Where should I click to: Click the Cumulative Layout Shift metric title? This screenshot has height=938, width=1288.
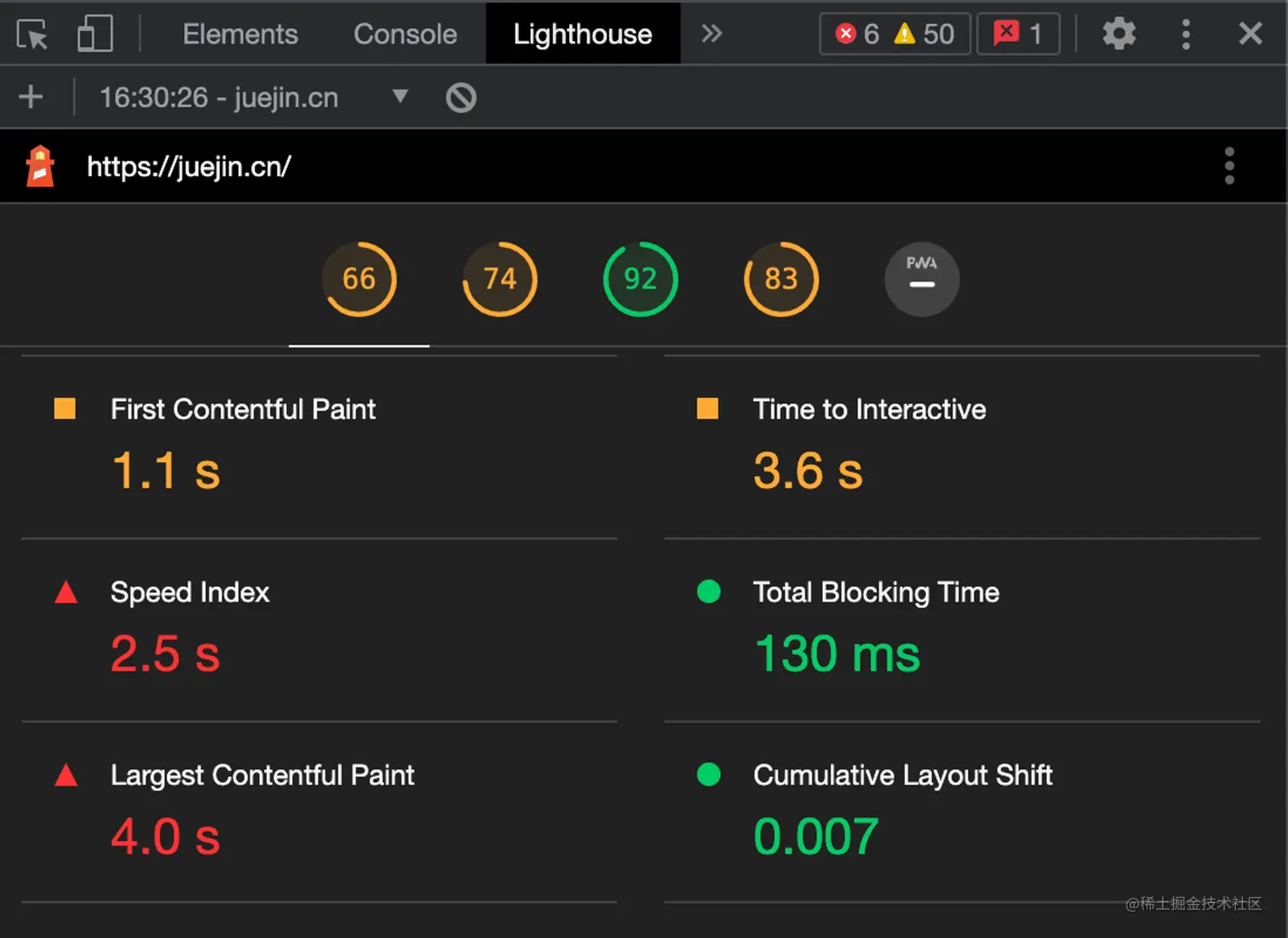(903, 775)
